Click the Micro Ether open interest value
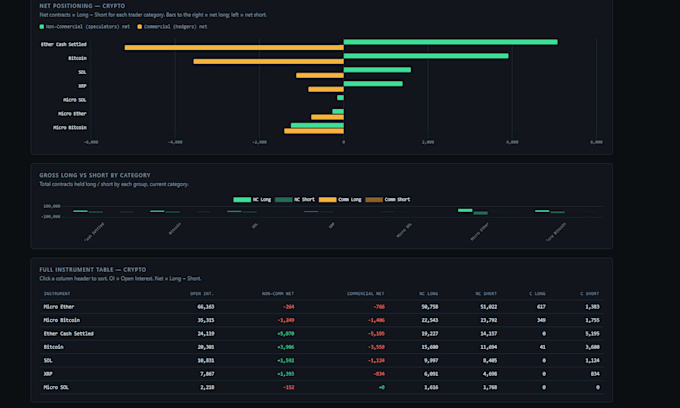The width and height of the screenshot is (680, 408). (206, 307)
